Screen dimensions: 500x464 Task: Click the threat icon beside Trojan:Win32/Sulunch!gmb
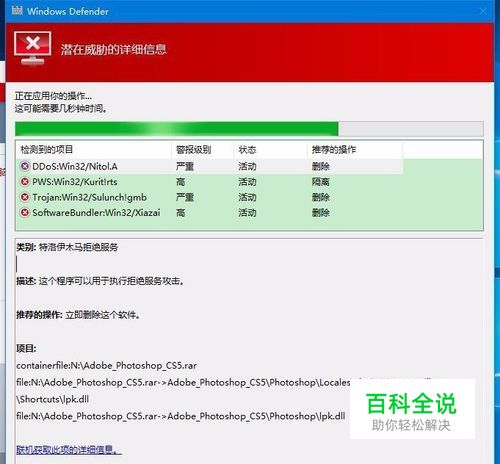click(x=25, y=197)
